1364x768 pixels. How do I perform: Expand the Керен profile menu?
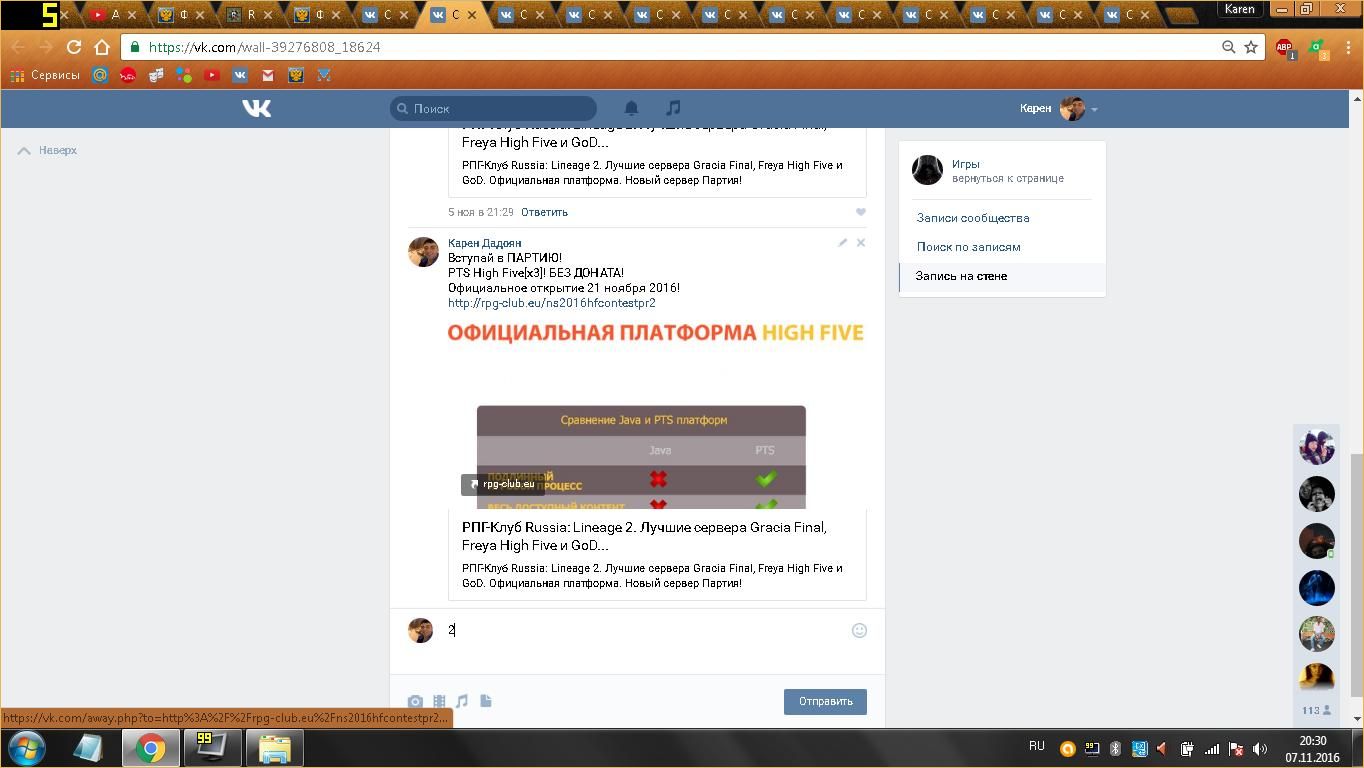click(x=1059, y=108)
